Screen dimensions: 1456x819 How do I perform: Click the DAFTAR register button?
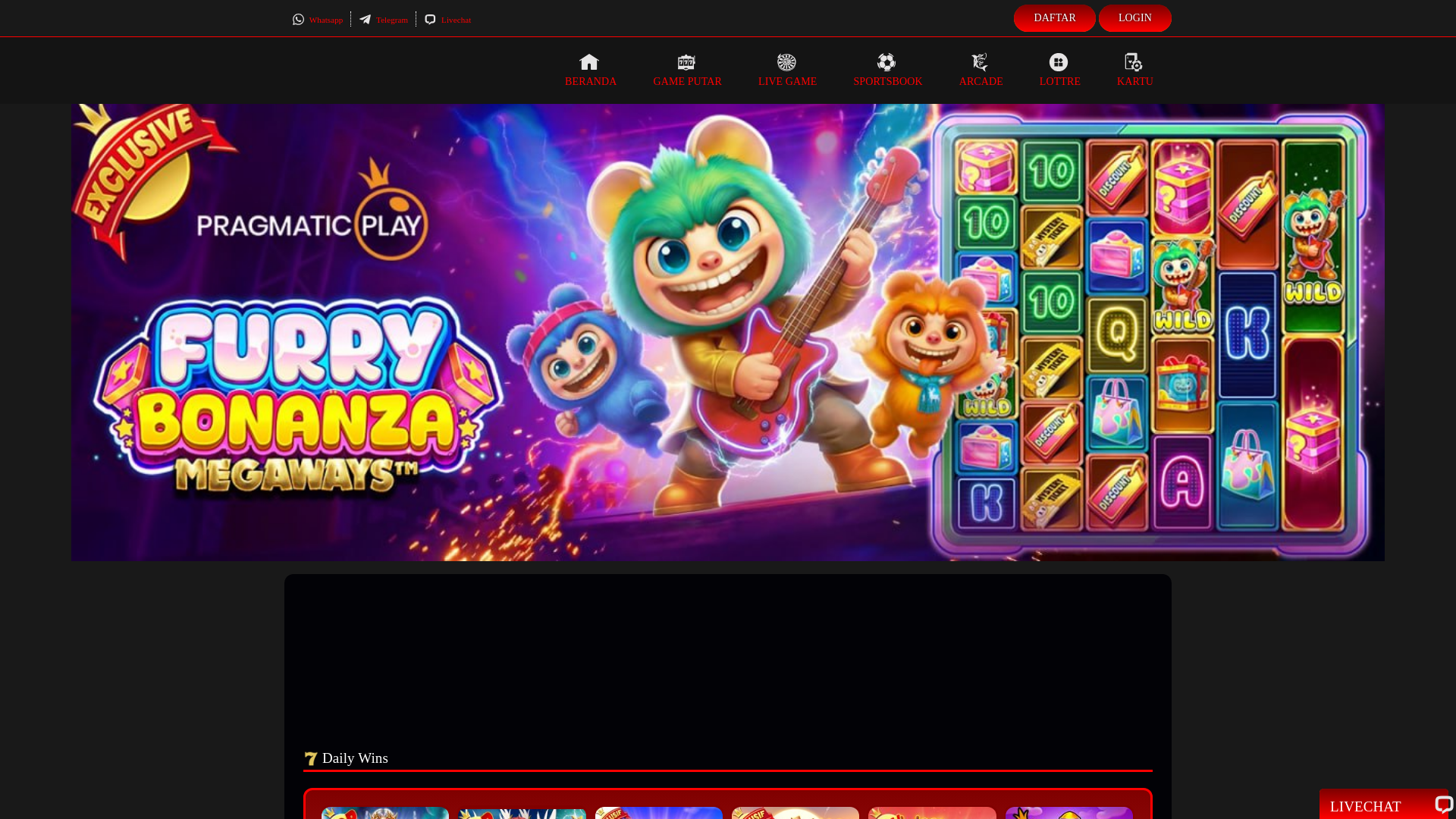pyautogui.click(x=1054, y=18)
